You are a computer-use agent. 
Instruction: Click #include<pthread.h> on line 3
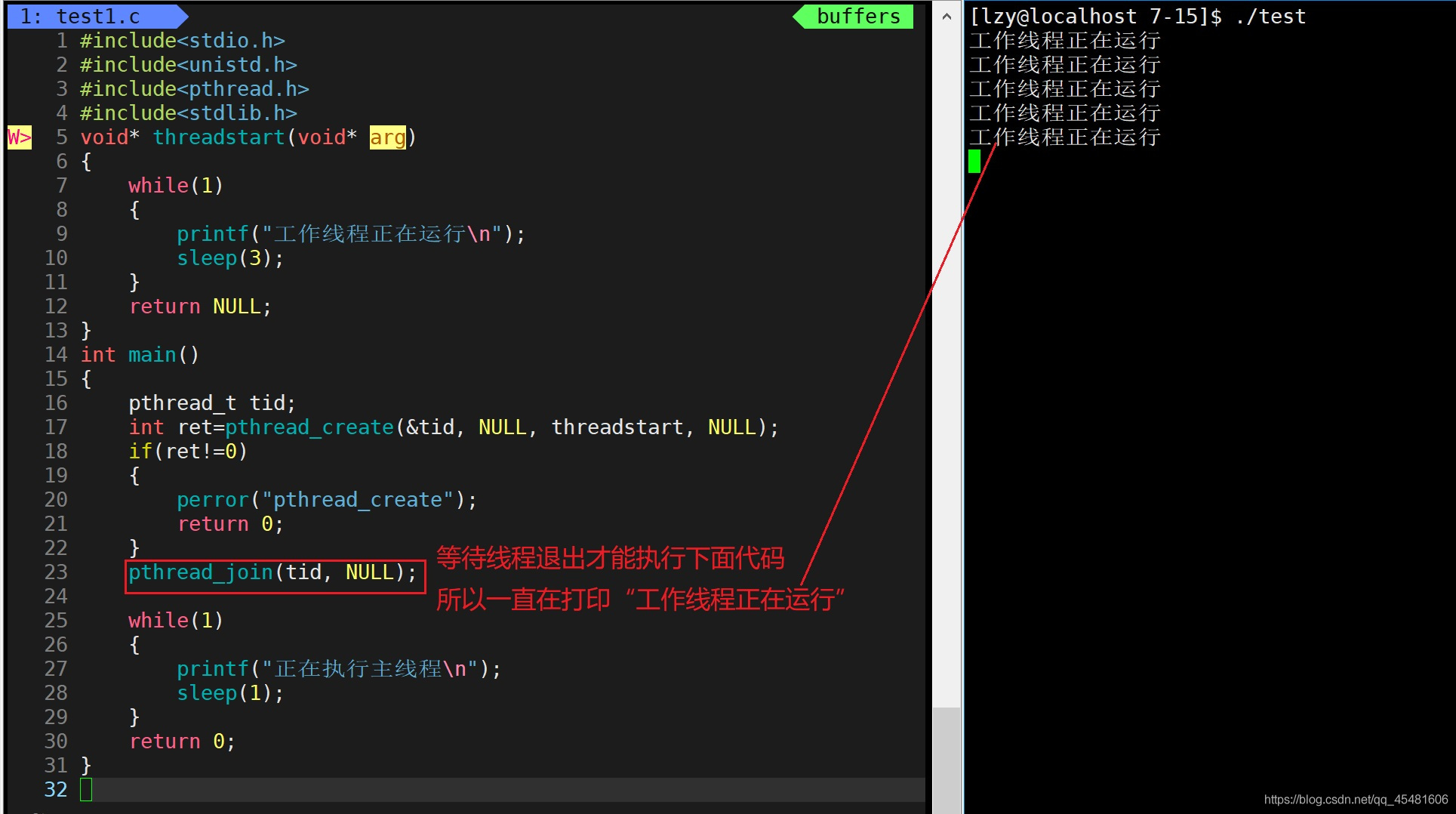tap(195, 89)
